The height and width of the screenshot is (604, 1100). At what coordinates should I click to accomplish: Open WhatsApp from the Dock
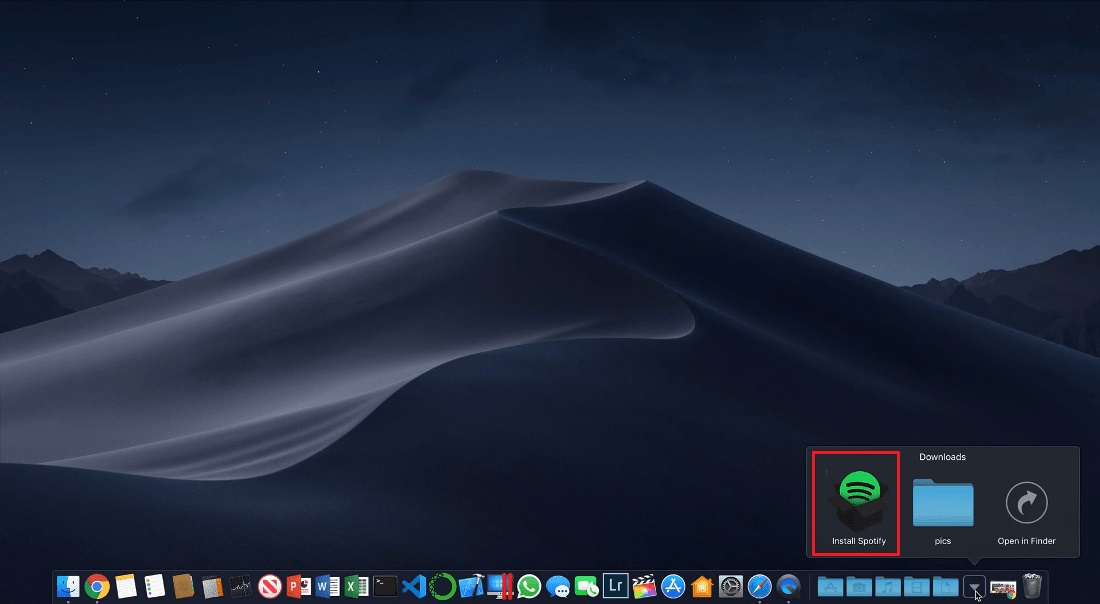click(x=529, y=586)
